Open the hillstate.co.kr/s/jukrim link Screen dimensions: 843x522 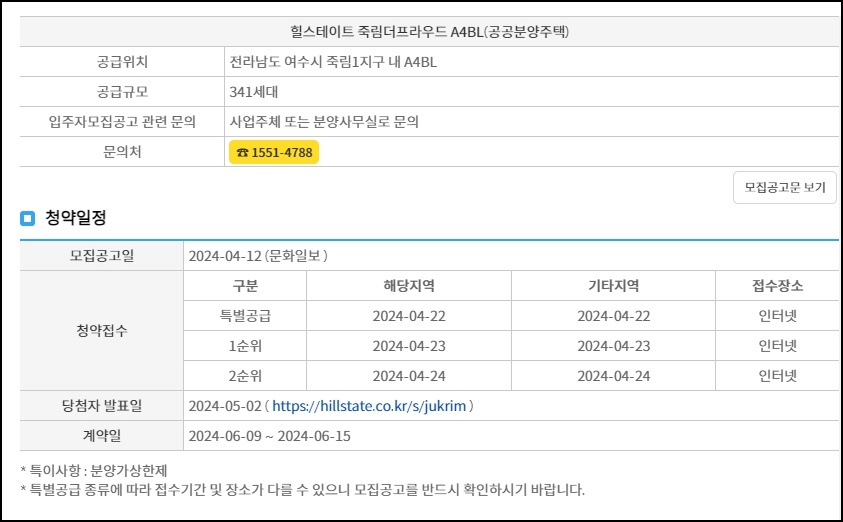click(x=369, y=406)
